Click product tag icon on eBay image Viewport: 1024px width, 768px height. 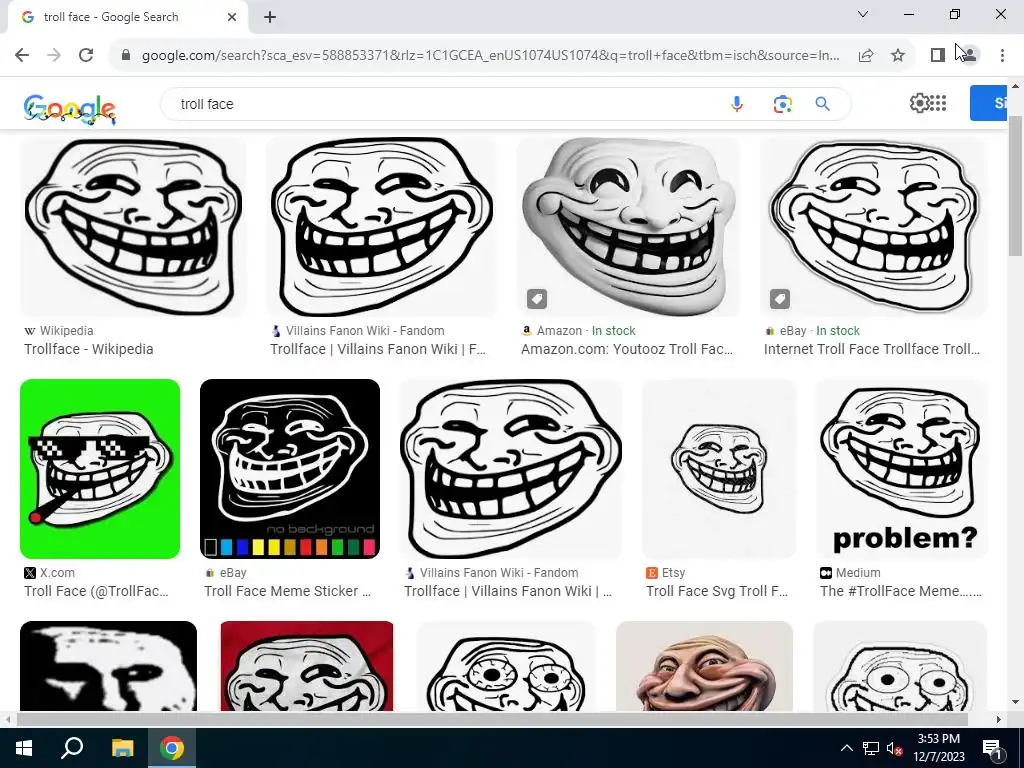780,299
